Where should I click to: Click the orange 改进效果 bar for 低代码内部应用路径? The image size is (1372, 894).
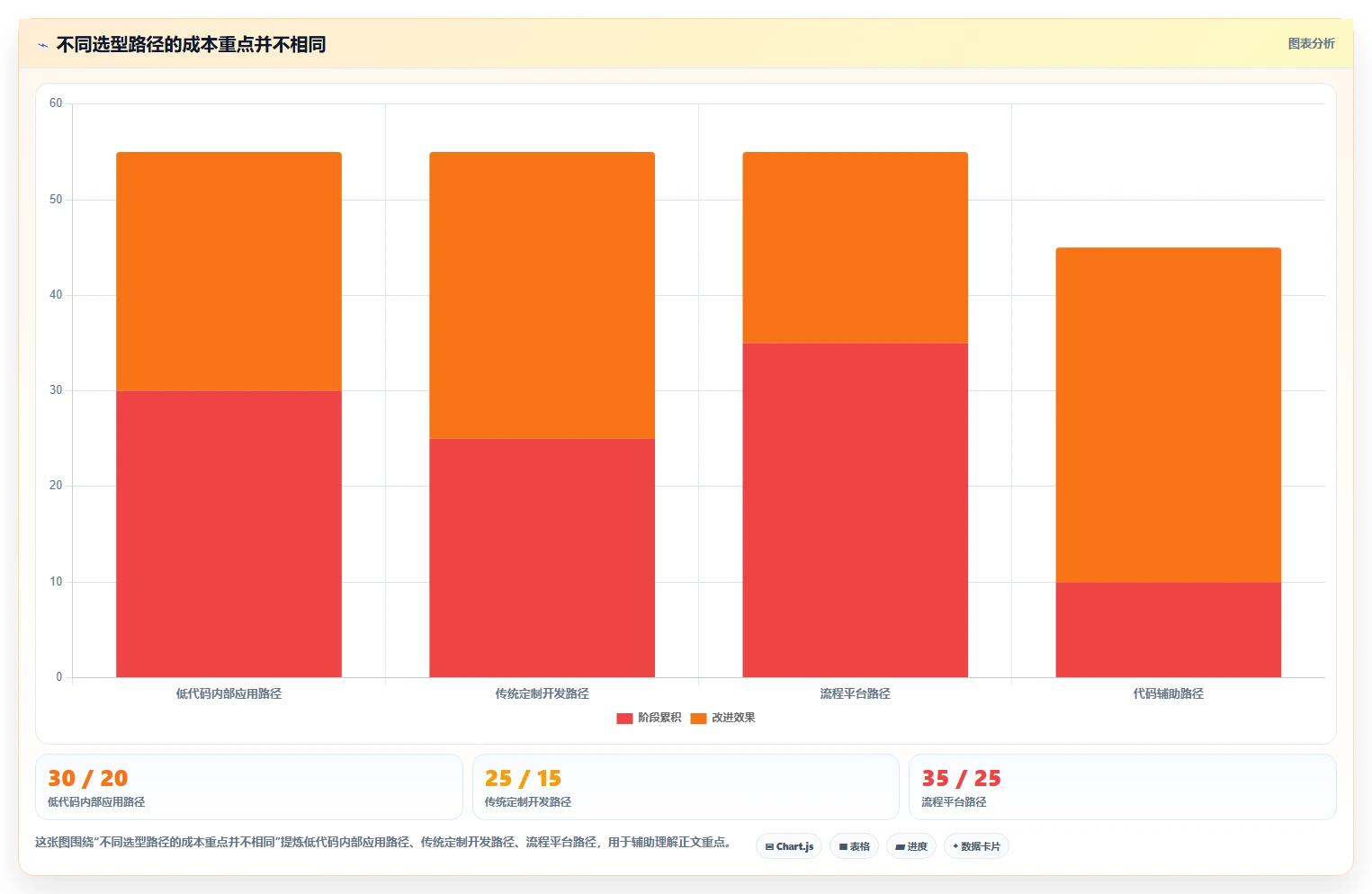click(229, 272)
